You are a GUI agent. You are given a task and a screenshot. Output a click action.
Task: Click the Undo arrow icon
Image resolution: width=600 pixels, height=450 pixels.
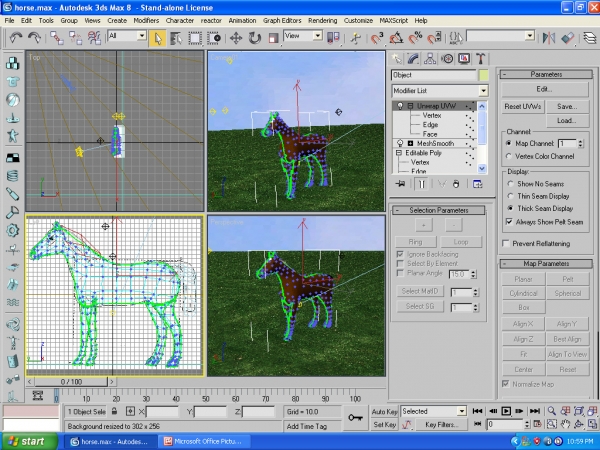[x=16, y=38]
